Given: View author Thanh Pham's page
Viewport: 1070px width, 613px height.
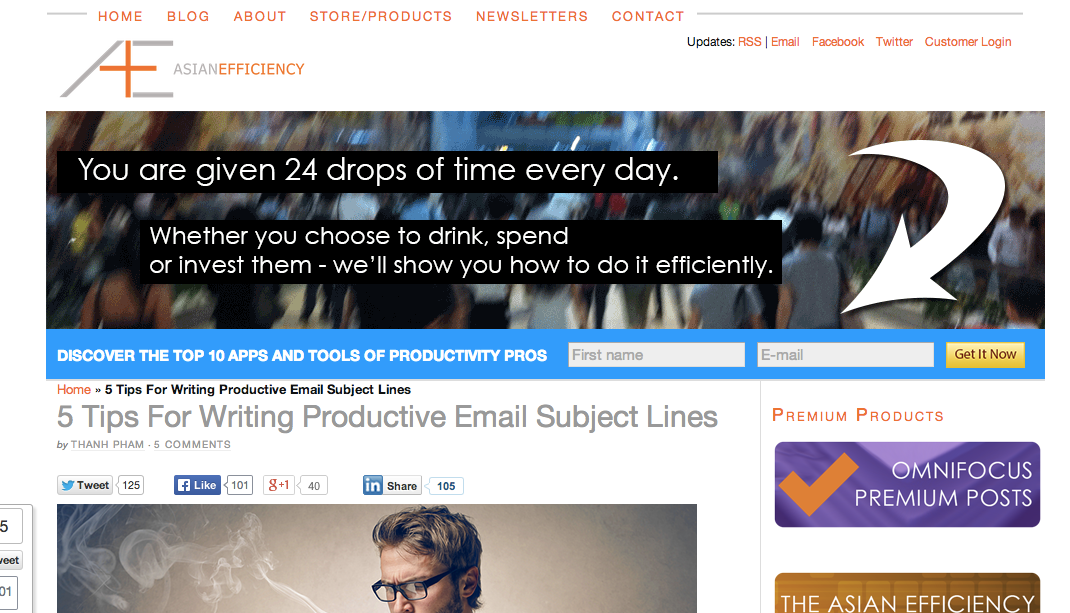Looking at the screenshot, I should [107, 444].
